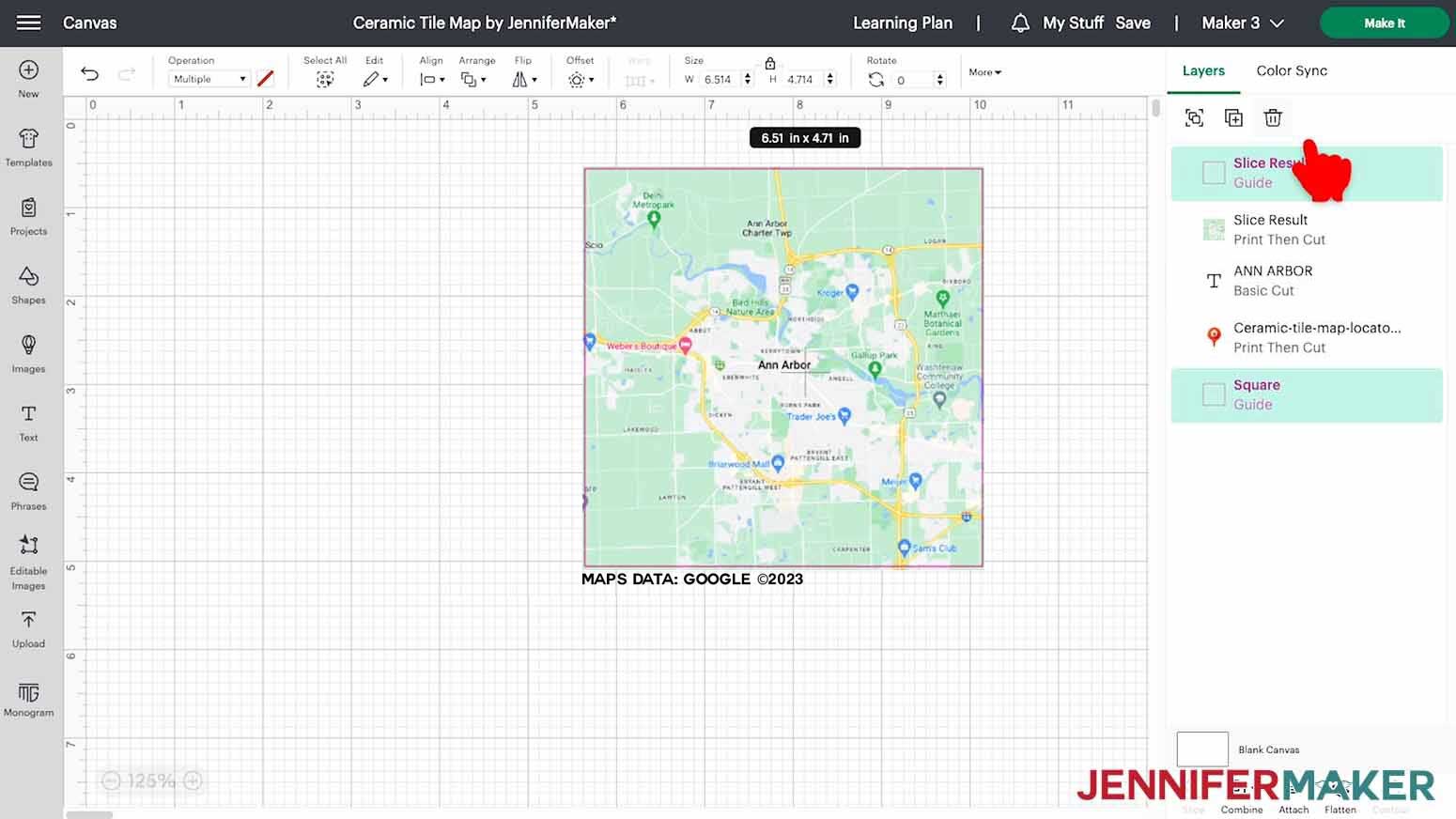Viewport: 1456px width, 819px height.
Task: Click the rotate value stepper arrows
Action: (940, 80)
